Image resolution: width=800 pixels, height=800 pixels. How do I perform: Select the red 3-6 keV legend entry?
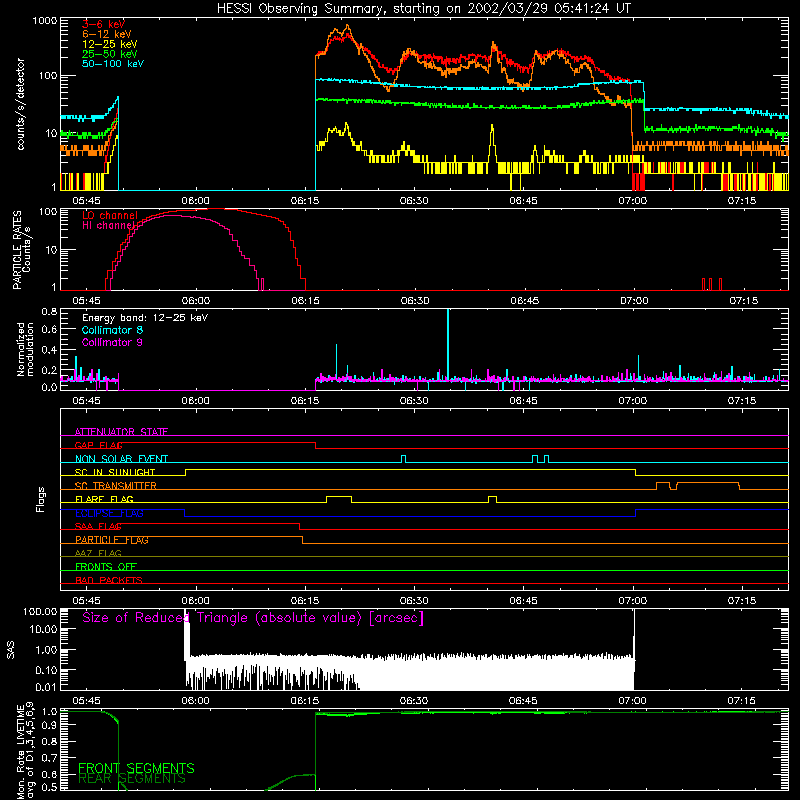(104, 24)
